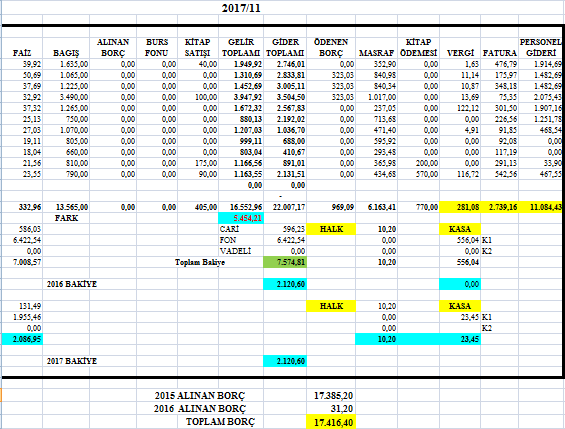
Task: Click the MASRAF column header
Action: (376, 53)
